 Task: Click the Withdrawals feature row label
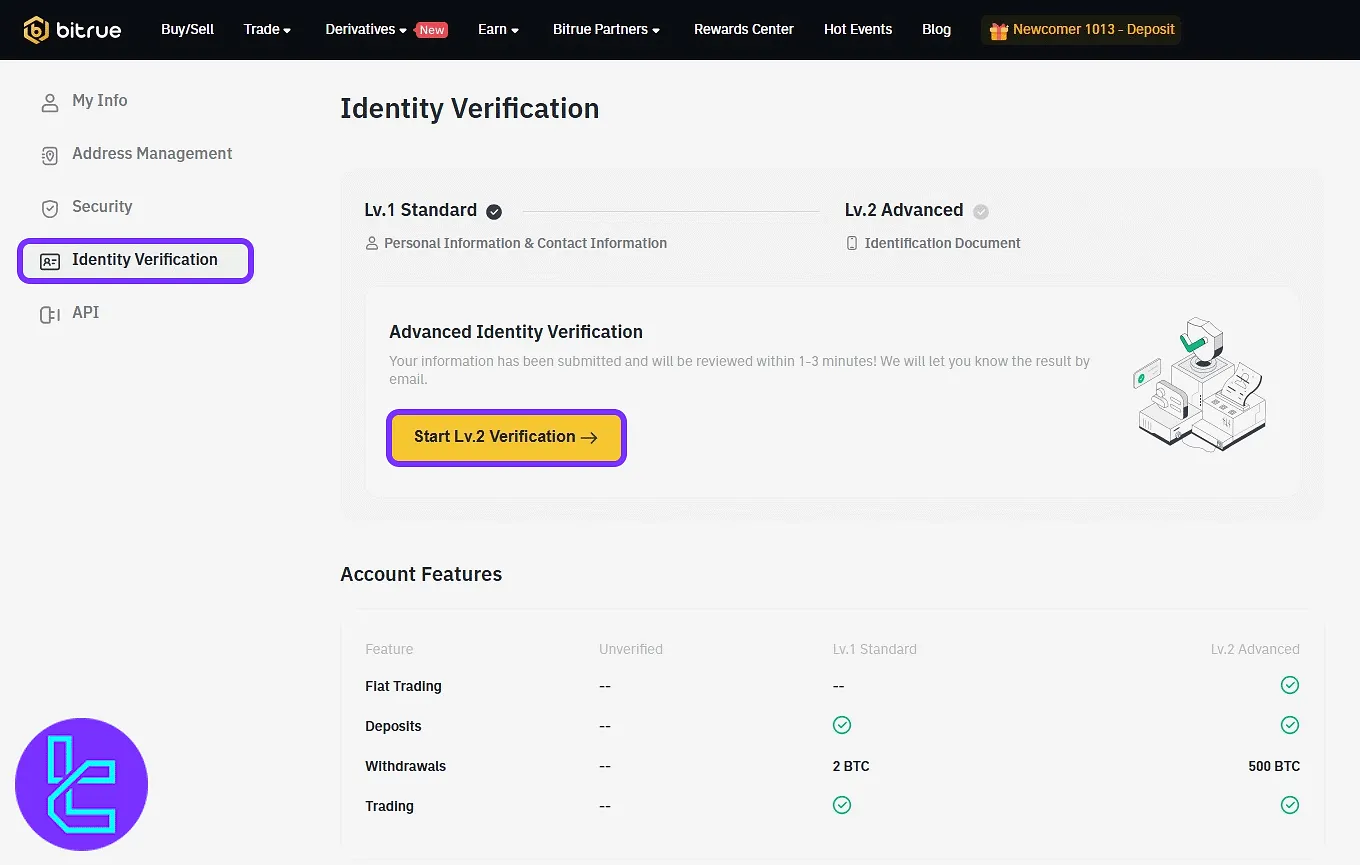tap(405, 767)
